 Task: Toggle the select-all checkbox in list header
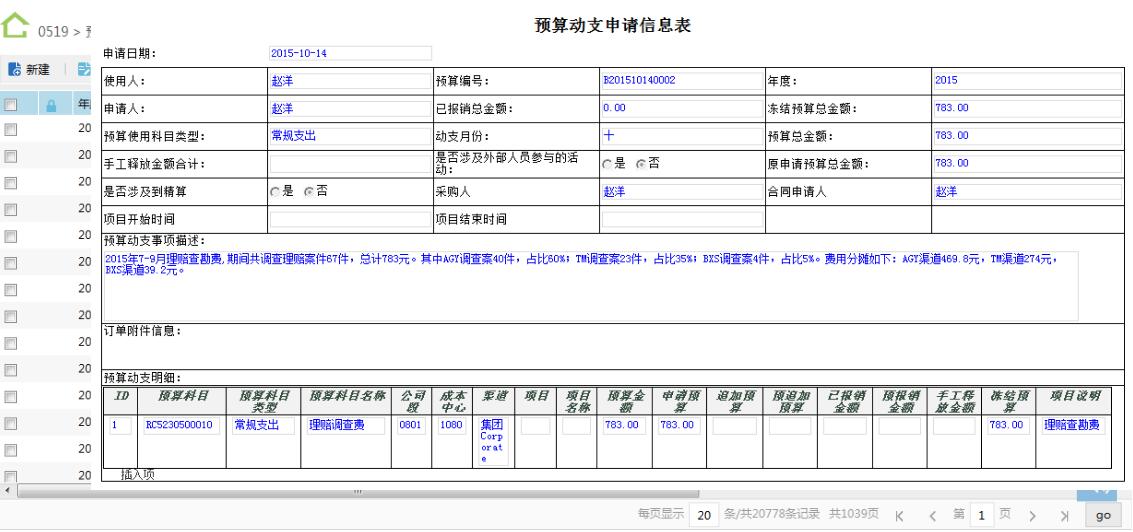click(x=11, y=106)
